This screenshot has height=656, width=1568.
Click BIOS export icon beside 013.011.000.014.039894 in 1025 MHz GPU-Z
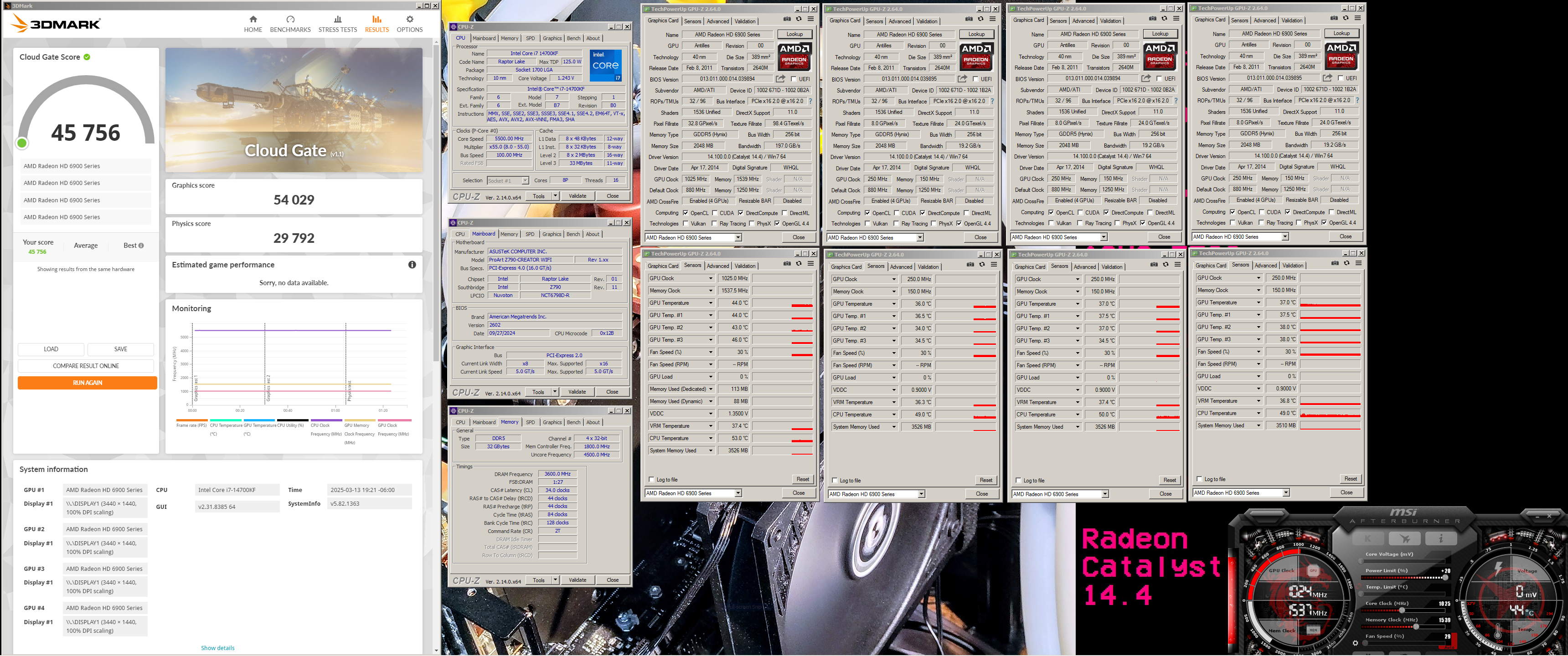[780, 79]
